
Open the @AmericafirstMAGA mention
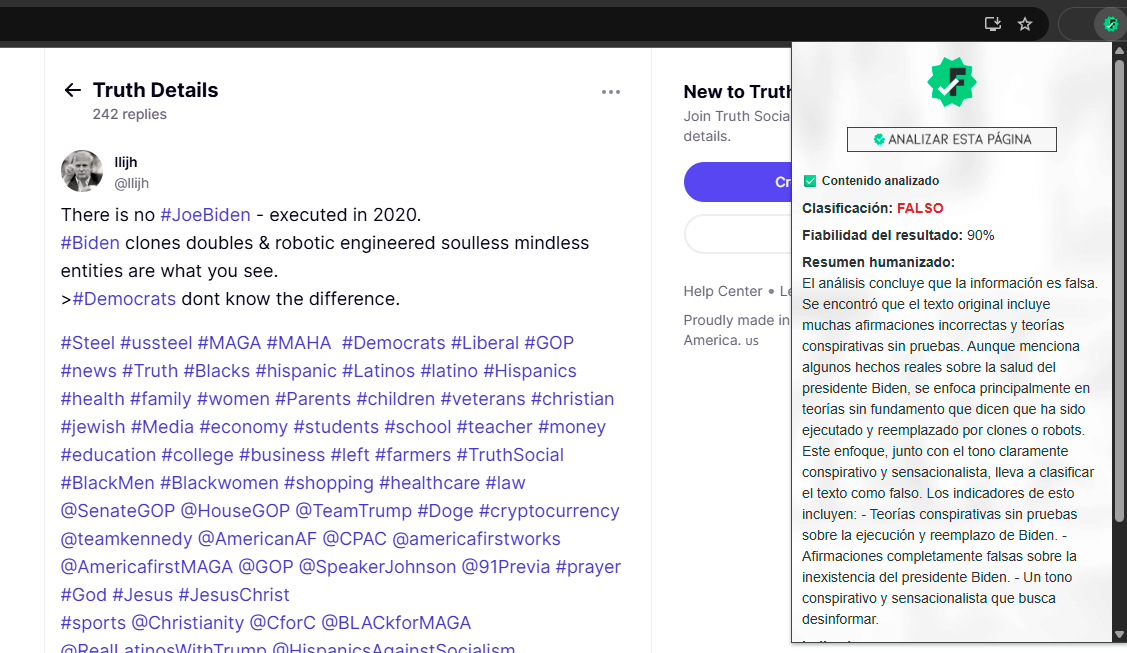click(147, 567)
